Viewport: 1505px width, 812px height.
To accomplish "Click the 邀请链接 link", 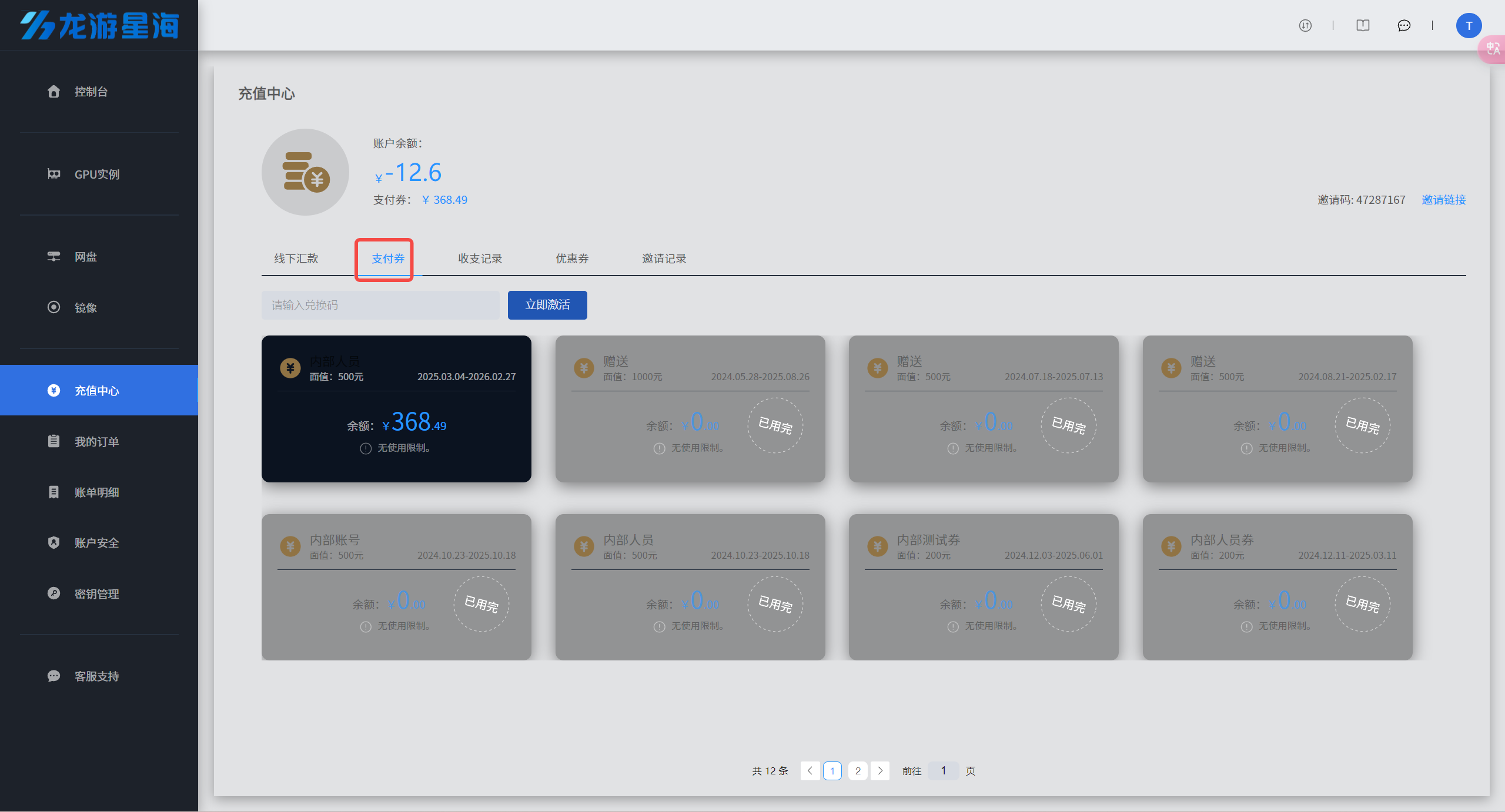I will pyautogui.click(x=1443, y=200).
